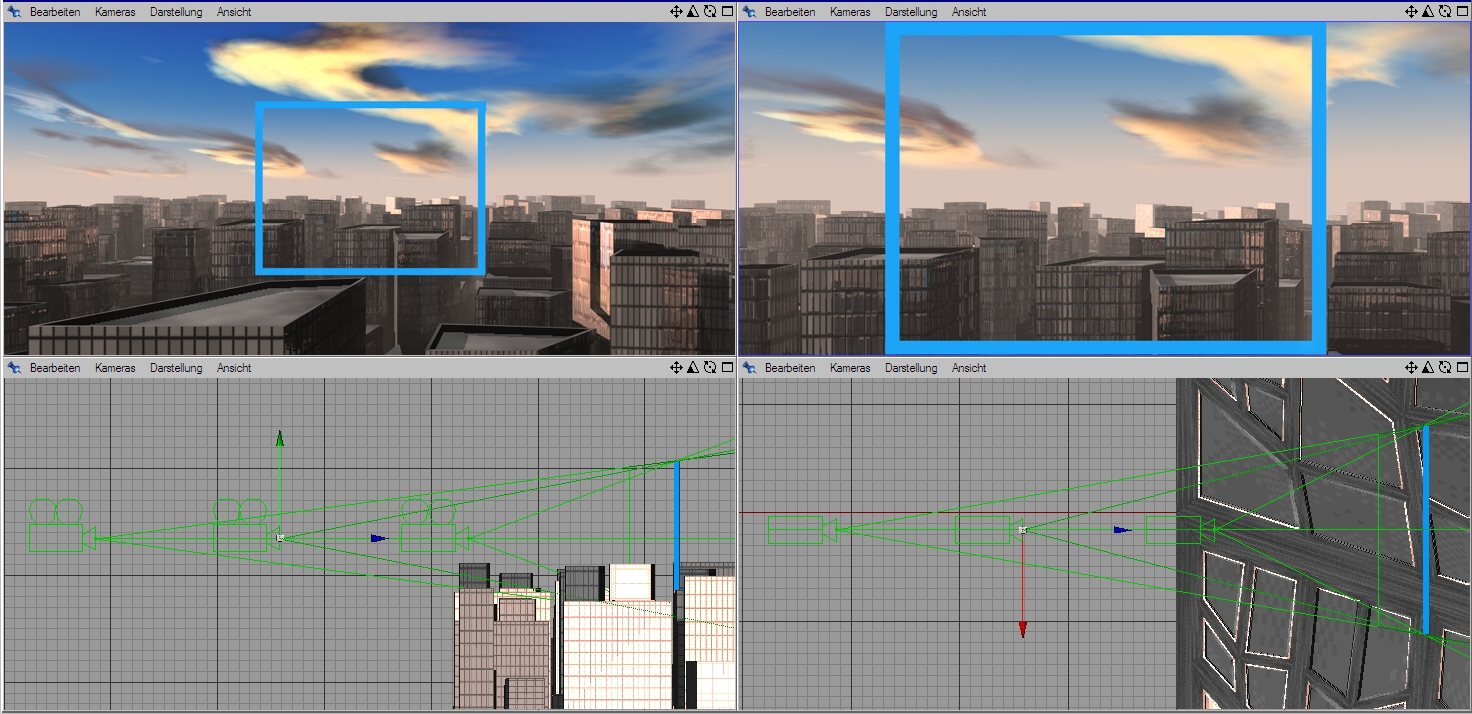Click the green Y-axis arrow handle in the bottom-left viewport
The image size is (1472, 714).
(x=280, y=438)
